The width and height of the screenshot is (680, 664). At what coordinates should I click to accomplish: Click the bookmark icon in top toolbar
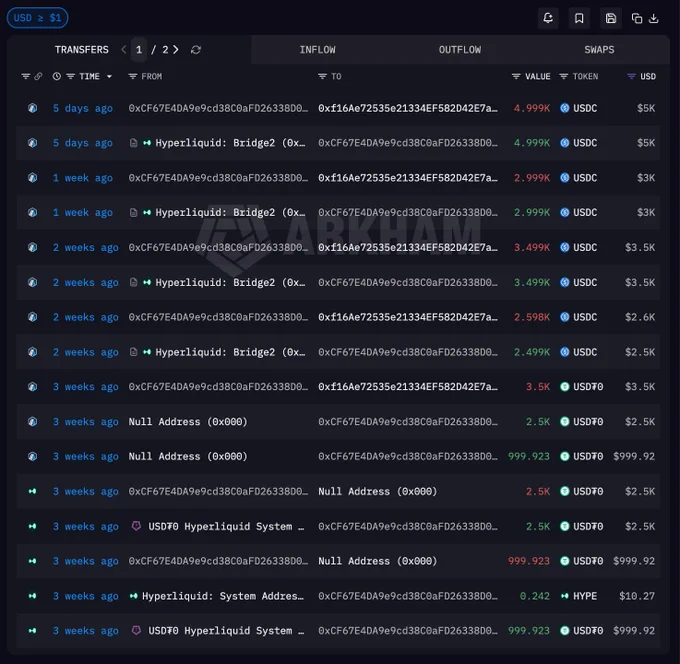(579, 18)
